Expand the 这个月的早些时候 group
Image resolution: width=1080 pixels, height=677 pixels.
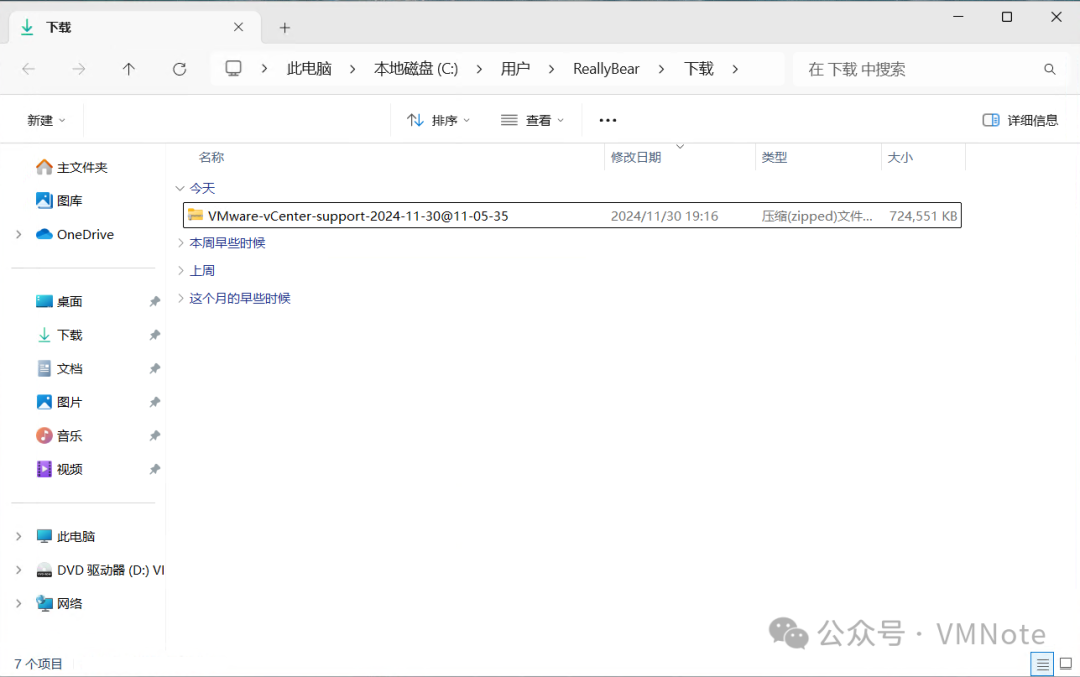180,298
